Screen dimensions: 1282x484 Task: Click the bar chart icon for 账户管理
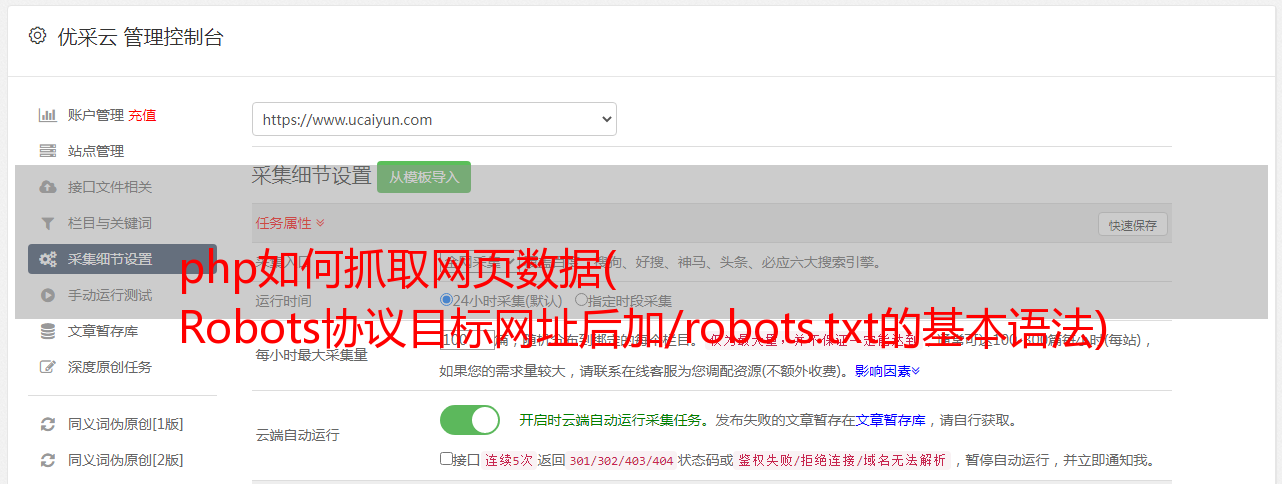[x=47, y=115]
